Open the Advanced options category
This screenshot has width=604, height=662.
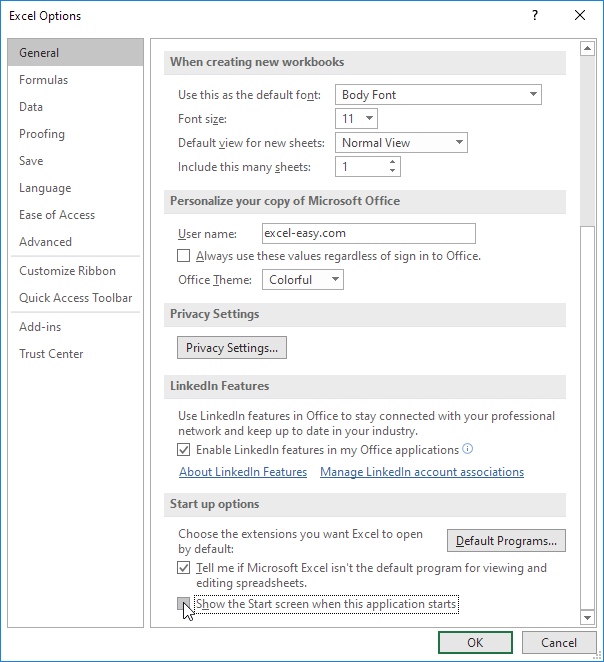[46, 242]
